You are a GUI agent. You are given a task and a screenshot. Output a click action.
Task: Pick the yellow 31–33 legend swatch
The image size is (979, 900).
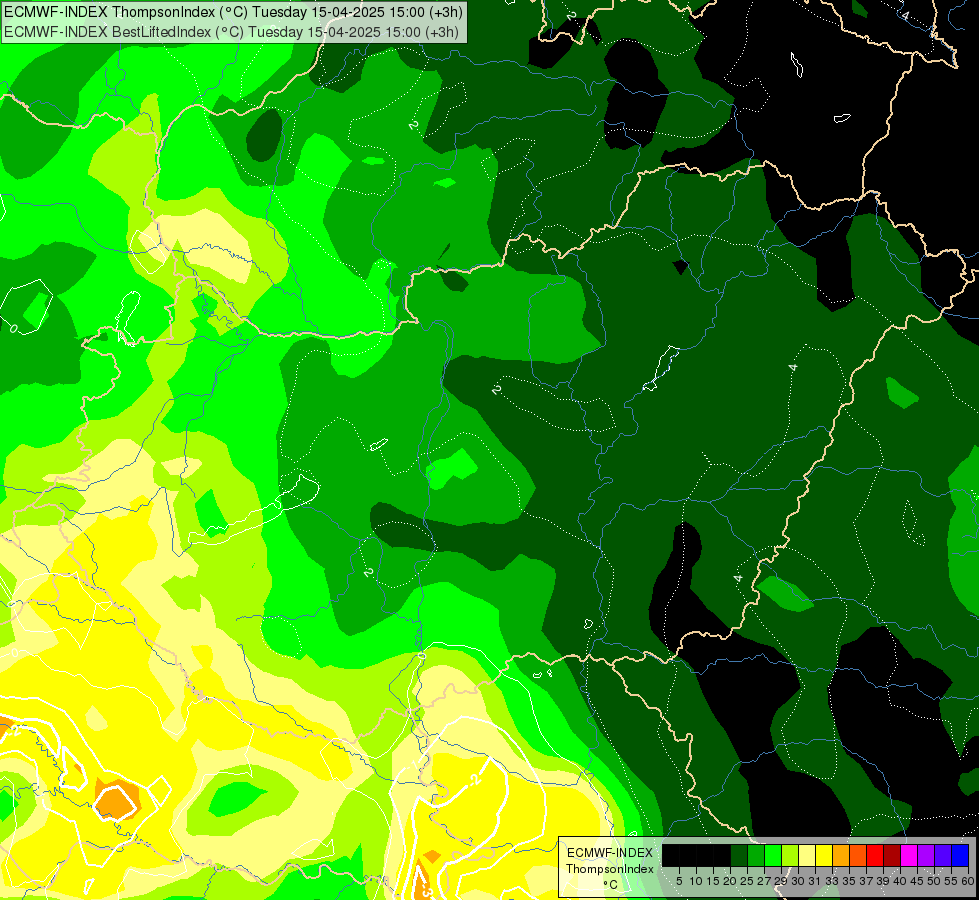tap(824, 855)
